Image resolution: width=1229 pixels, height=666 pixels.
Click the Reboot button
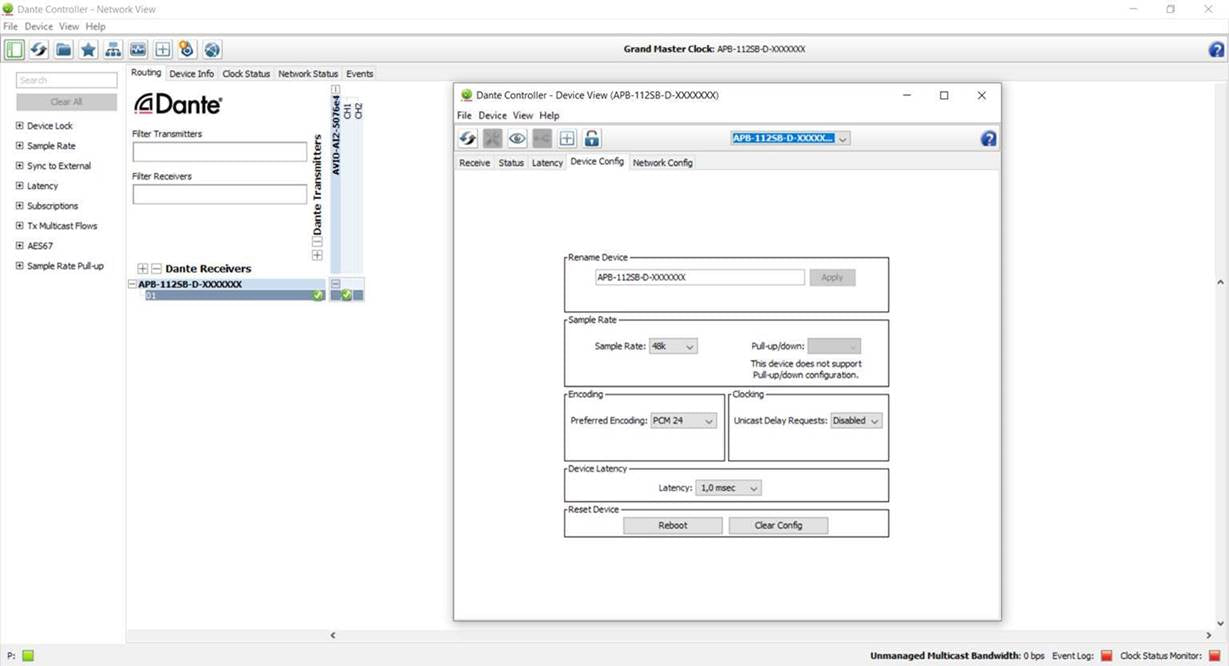coord(672,525)
